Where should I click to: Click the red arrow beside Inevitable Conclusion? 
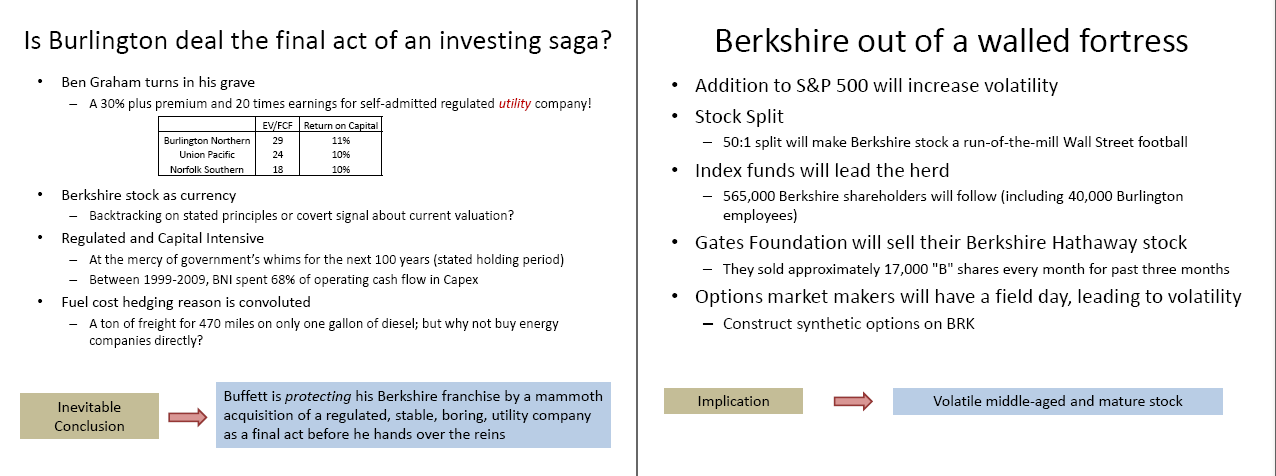tap(185, 417)
